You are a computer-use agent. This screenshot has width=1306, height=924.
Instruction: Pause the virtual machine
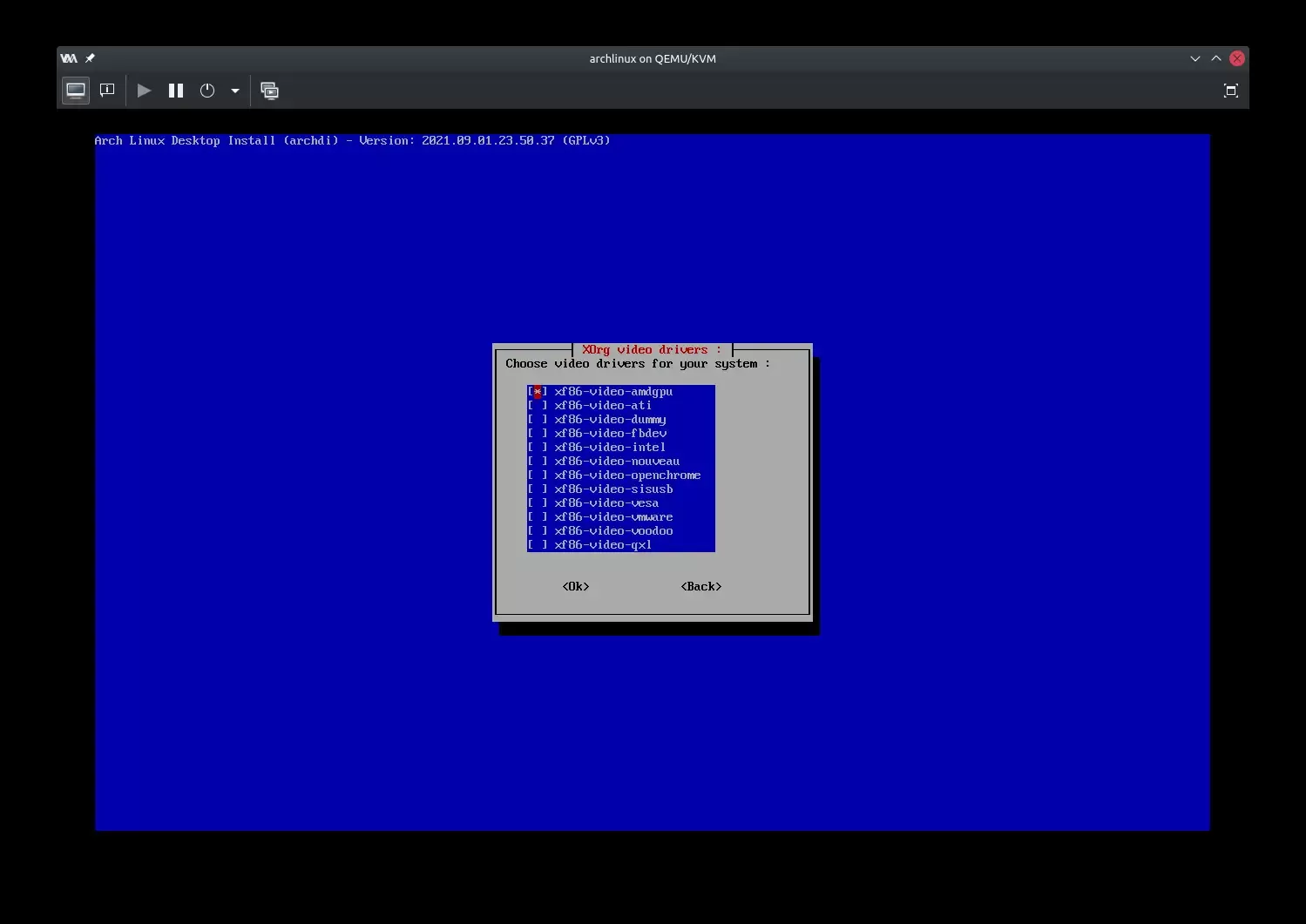pos(176,91)
